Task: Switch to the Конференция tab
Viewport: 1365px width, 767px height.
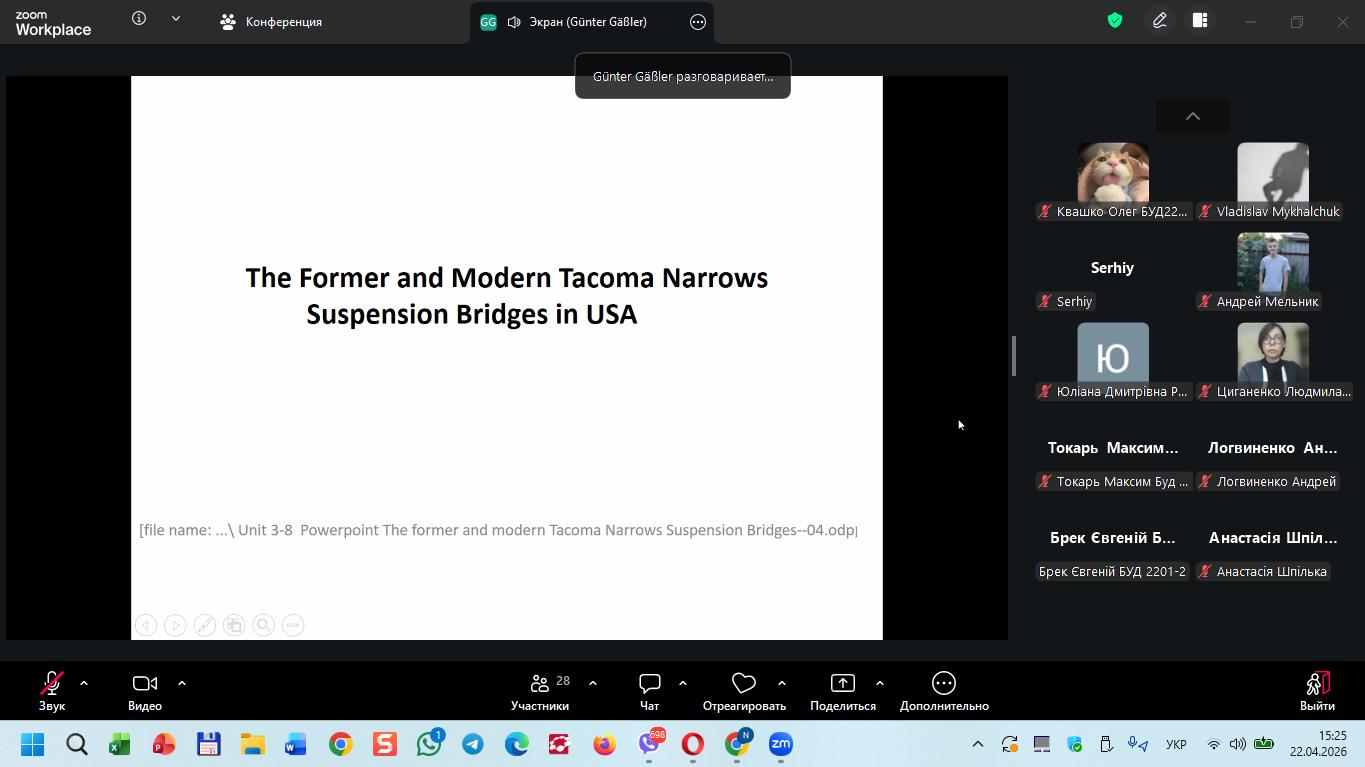Action: [x=272, y=22]
